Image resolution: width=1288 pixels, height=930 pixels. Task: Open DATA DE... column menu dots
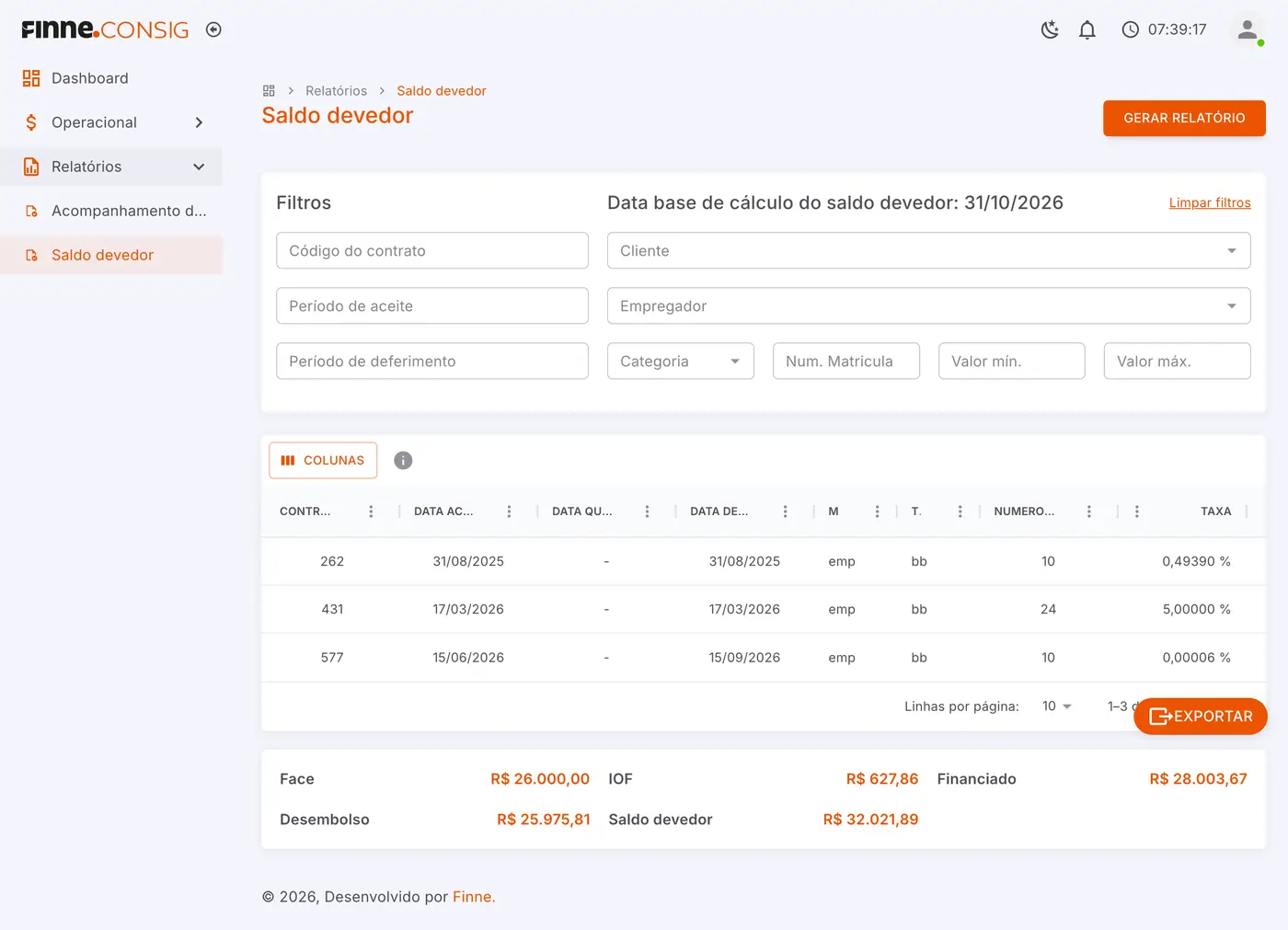coord(785,511)
